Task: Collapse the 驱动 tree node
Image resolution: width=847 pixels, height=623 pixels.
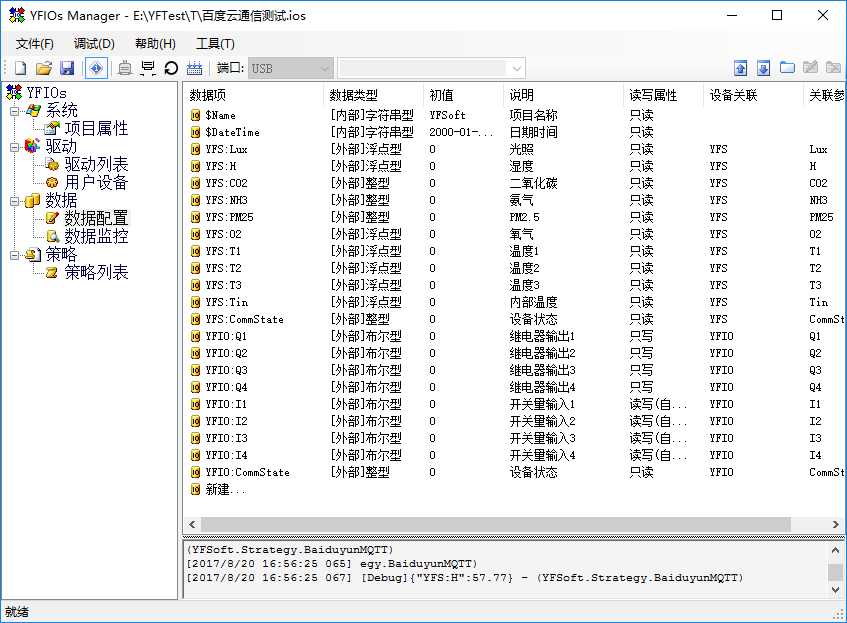Action: click(x=15, y=147)
